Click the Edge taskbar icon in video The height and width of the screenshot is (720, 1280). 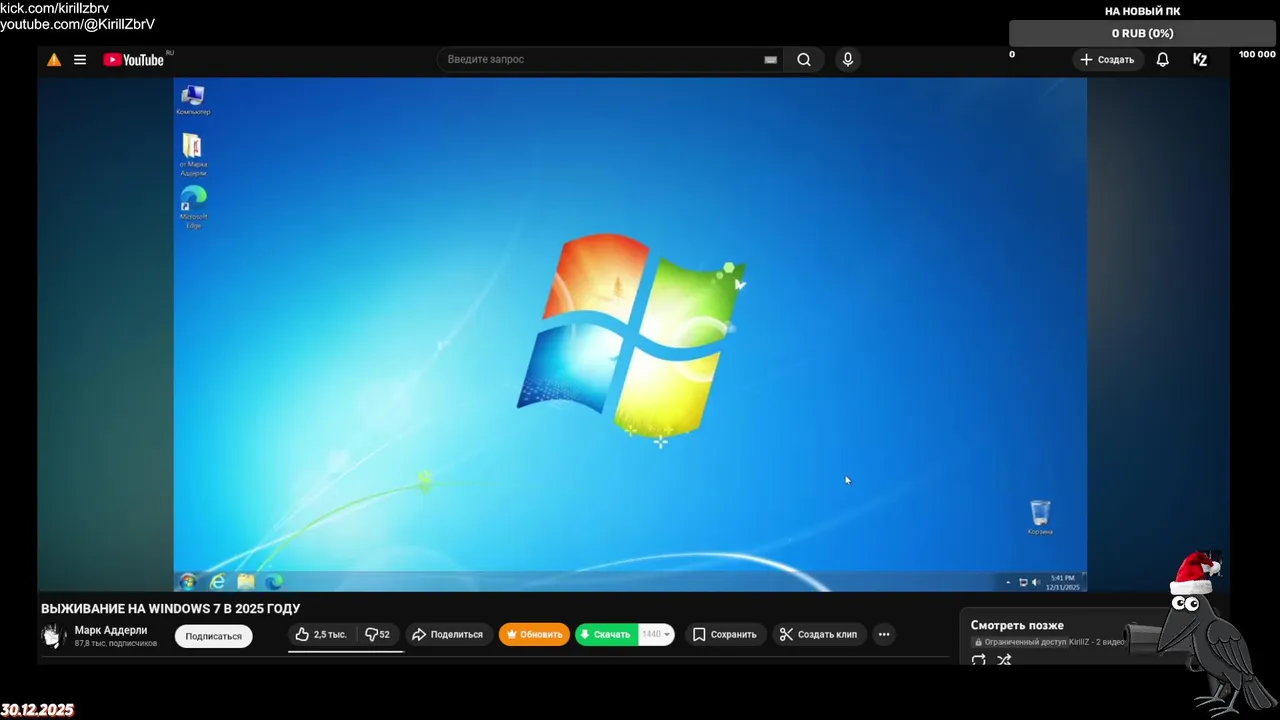pos(273,581)
